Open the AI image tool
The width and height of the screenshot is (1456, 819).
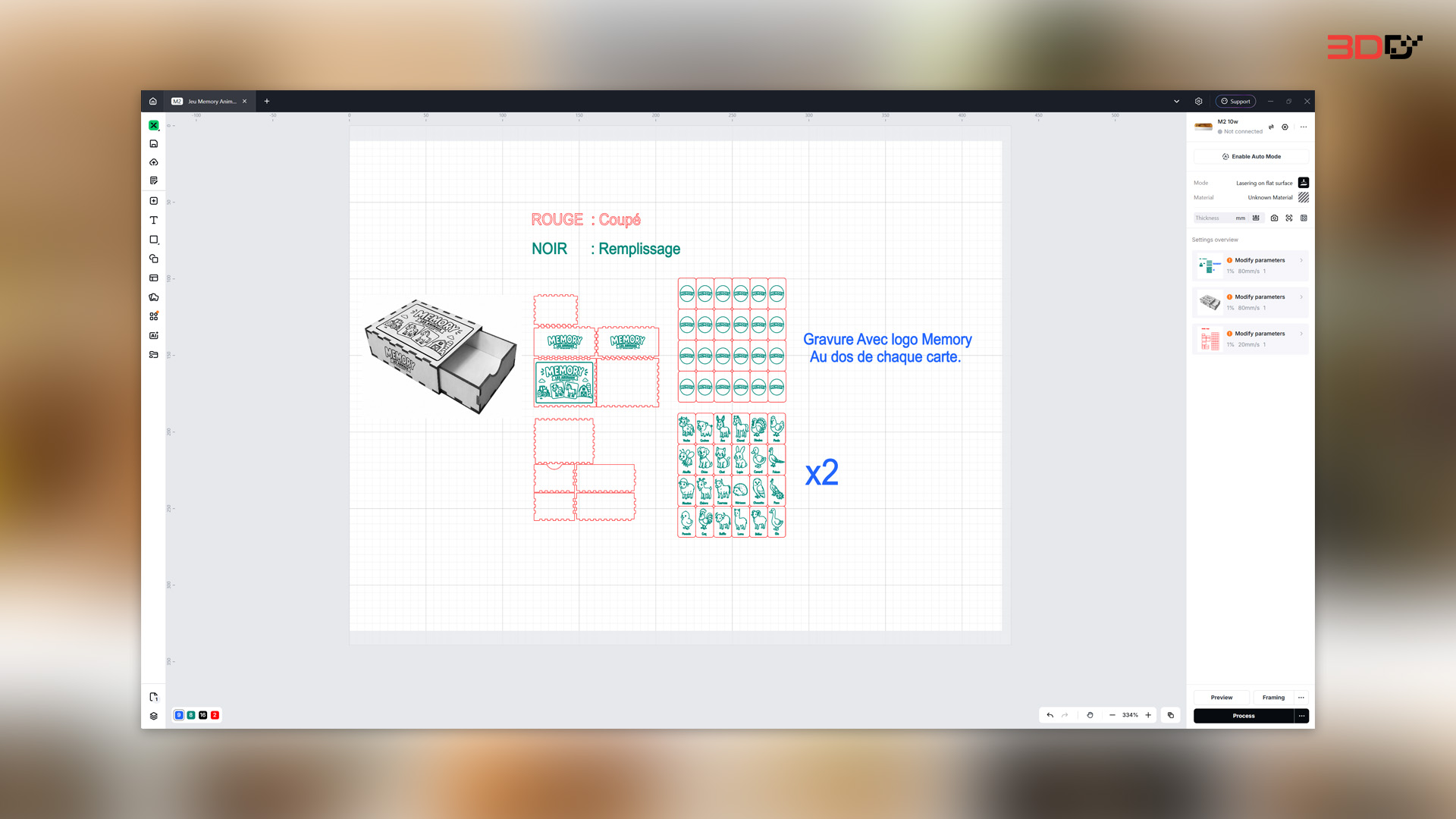(154, 335)
